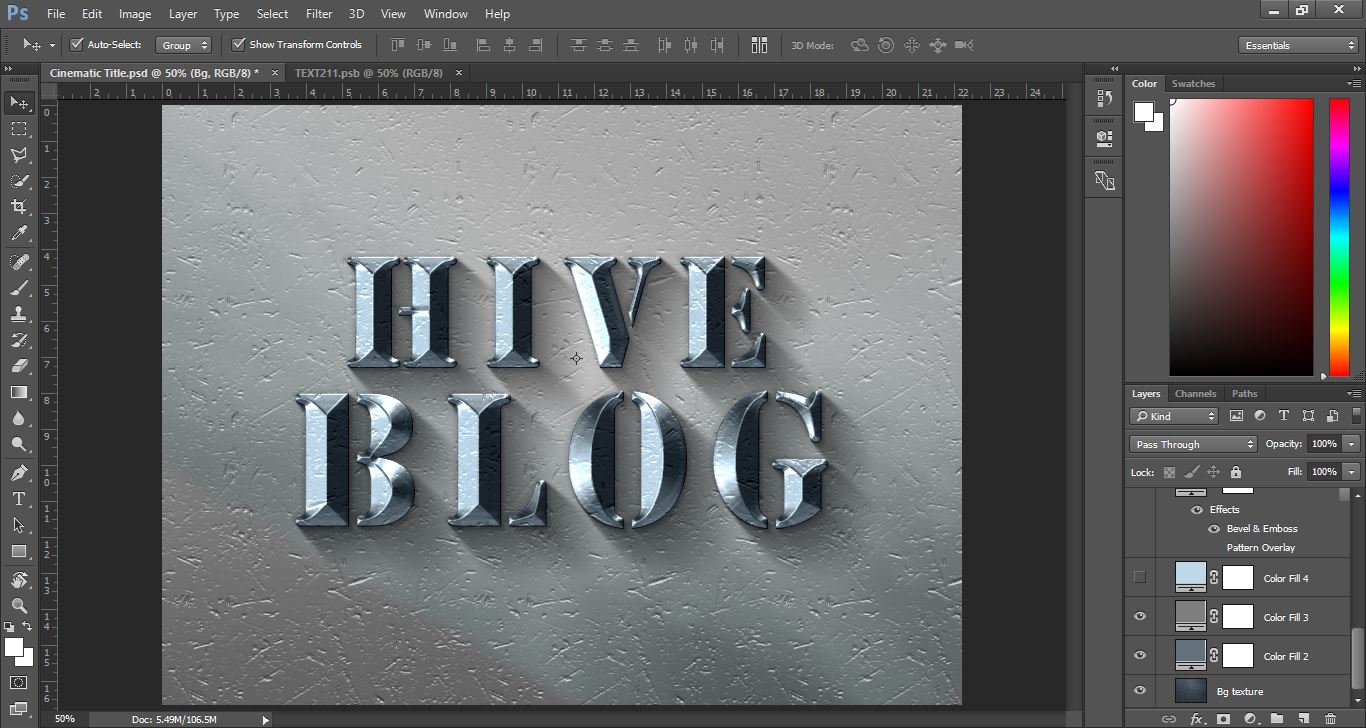
Task: Toggle Lock all padlock
Action: [1236, 472]
